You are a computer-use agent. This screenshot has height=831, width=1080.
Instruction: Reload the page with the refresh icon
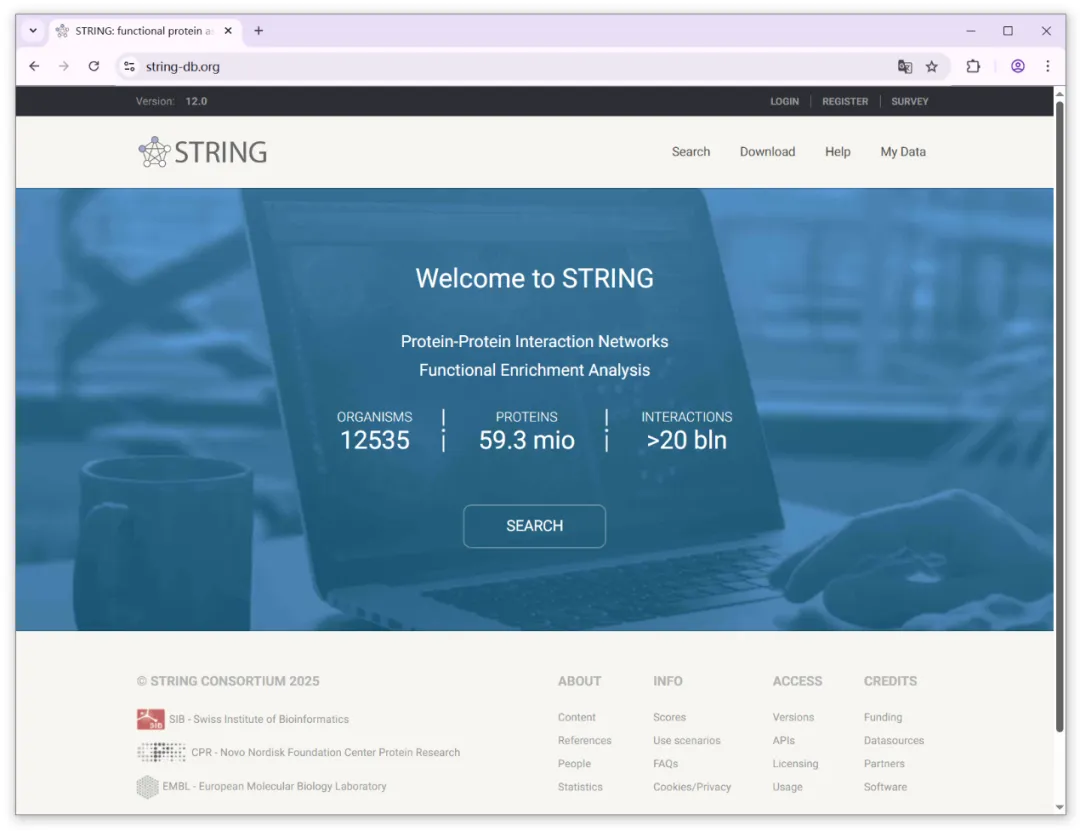[94, 66]
